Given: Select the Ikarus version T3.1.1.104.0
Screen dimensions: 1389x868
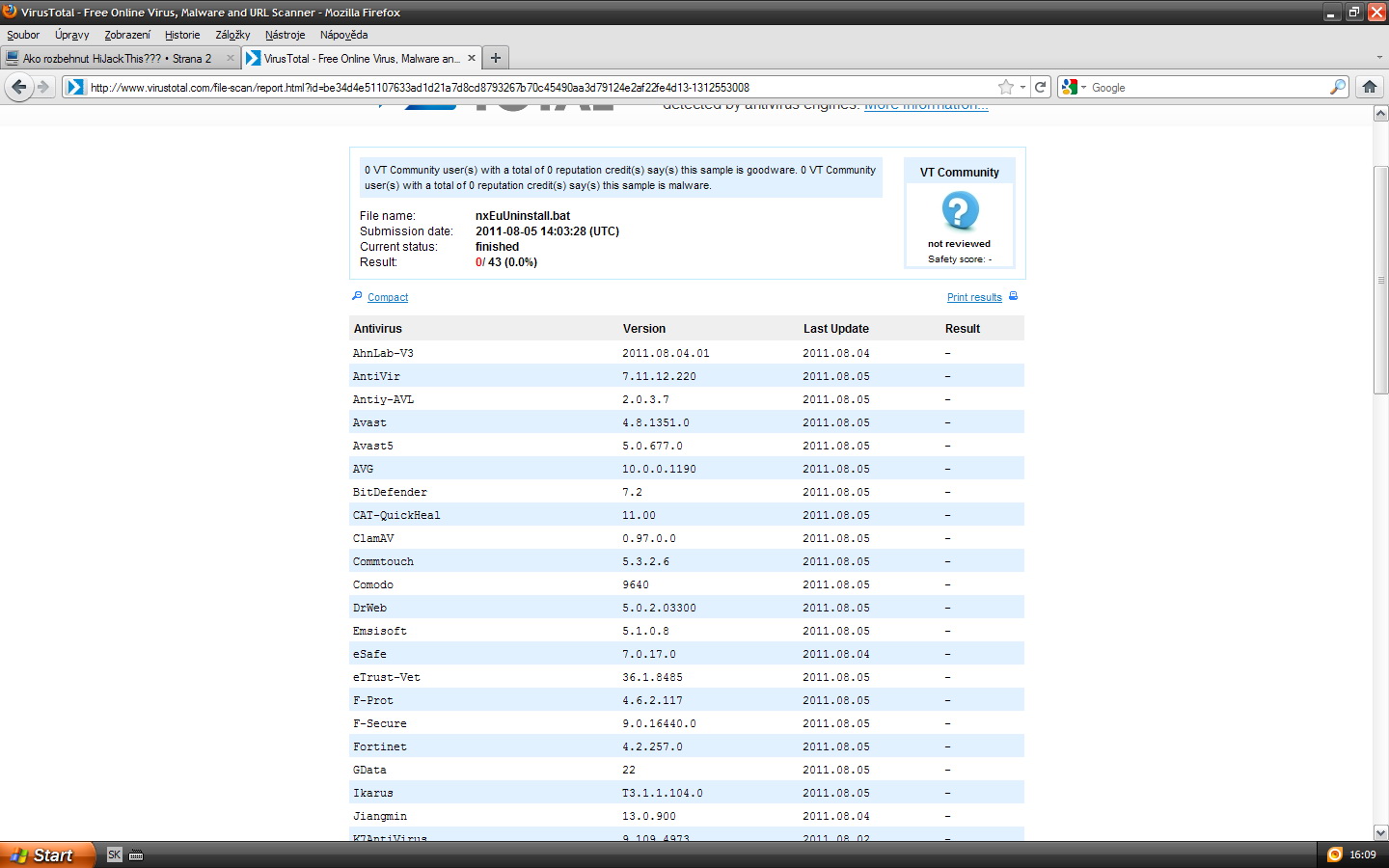Looking at the screenshot, I should click(663, 793).
